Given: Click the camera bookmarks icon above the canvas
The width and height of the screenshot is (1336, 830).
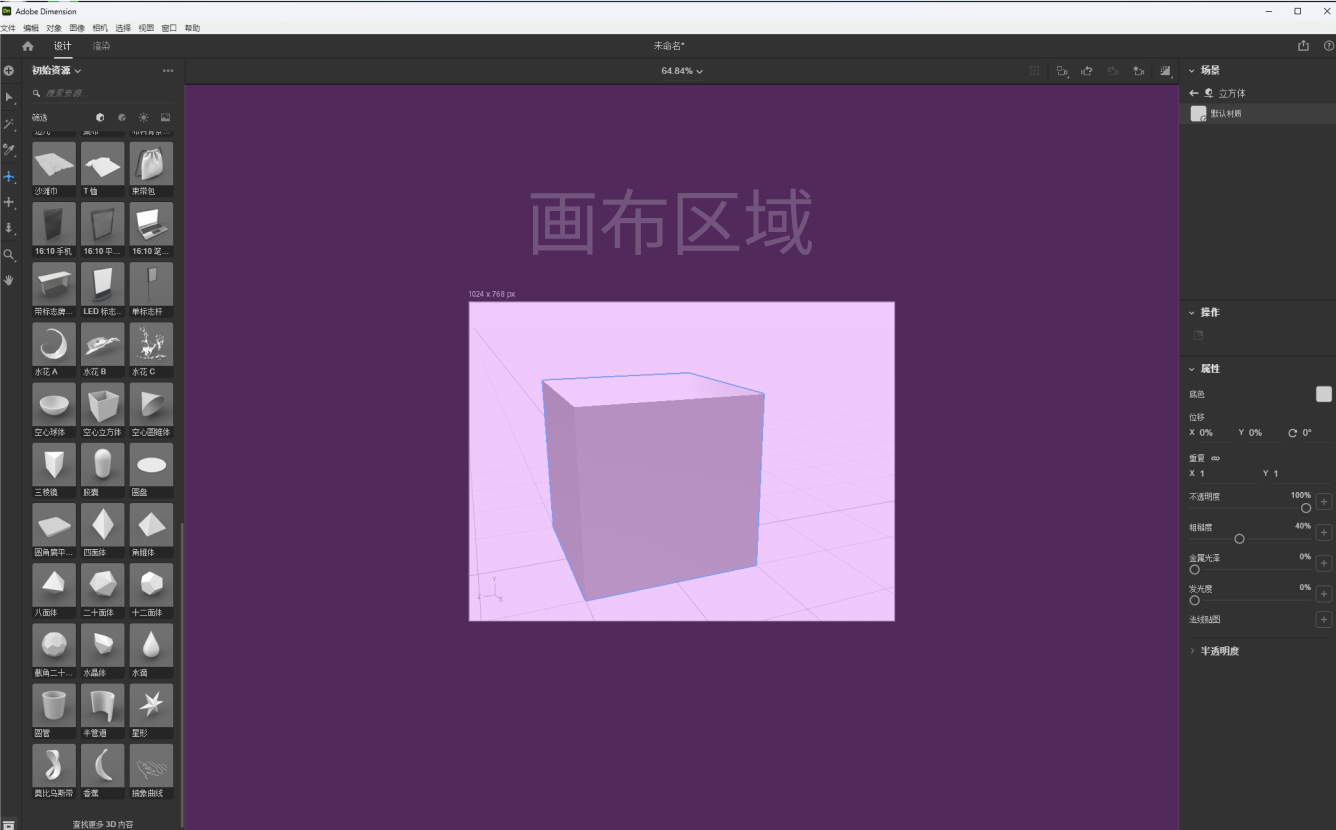Looking at the screenshot, I should coord(1138,71).
